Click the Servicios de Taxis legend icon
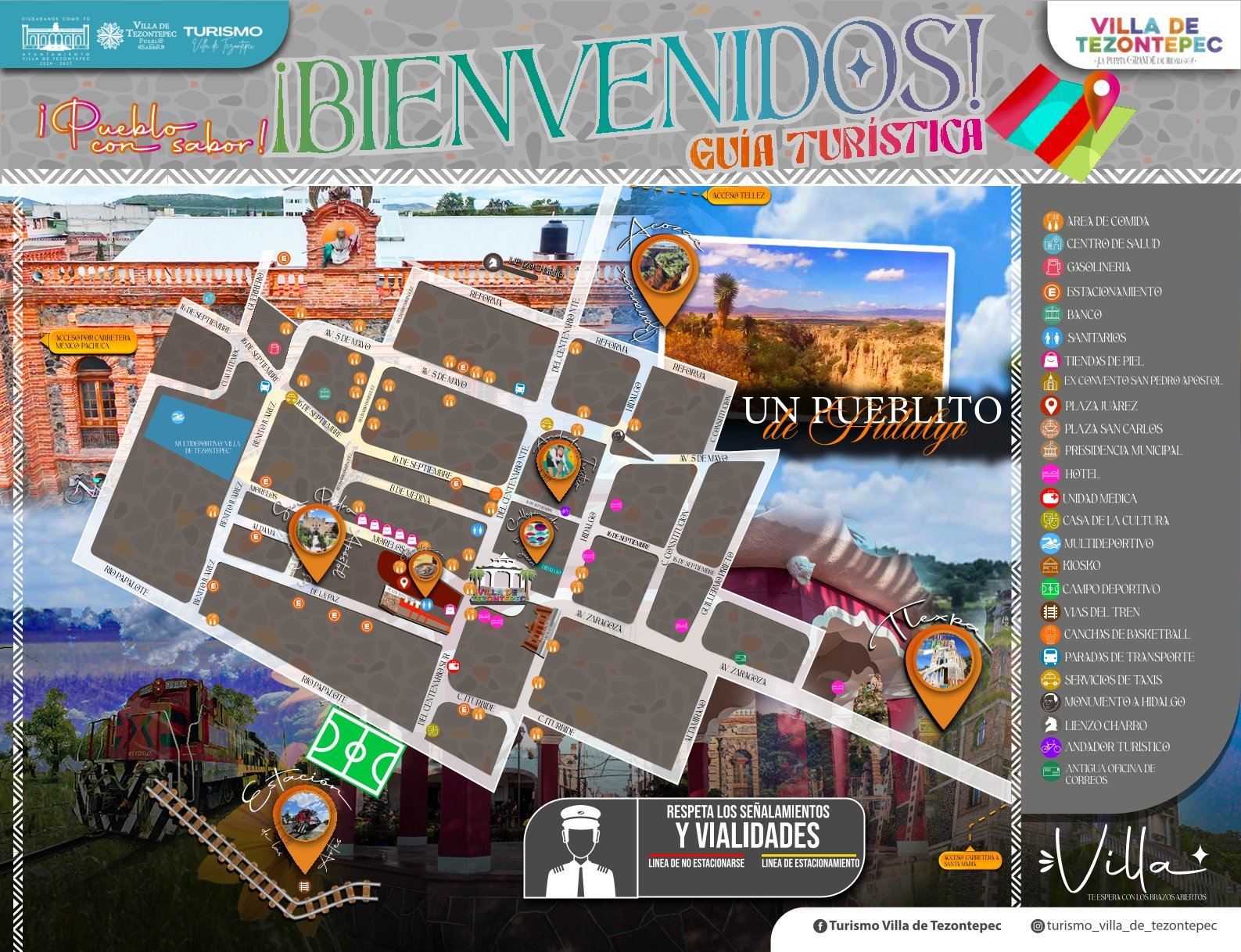Viewport: 1241px width, 952px height. 1050,680
